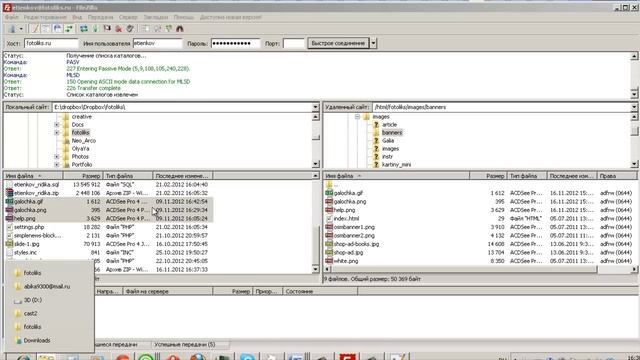
Task: Toggle the local directory tree display
Action: pyautogui.click(x=46, y=29)
